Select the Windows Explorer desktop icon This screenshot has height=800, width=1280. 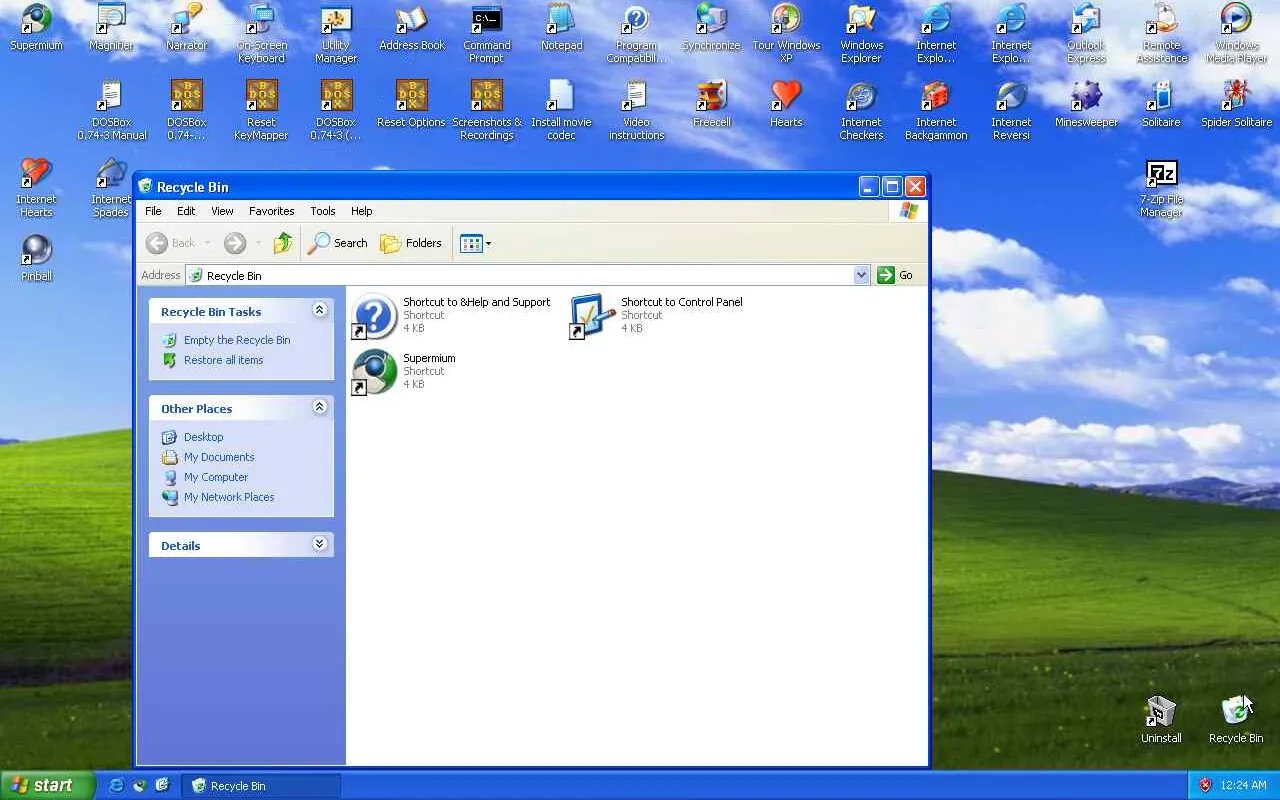click(861, 34)
